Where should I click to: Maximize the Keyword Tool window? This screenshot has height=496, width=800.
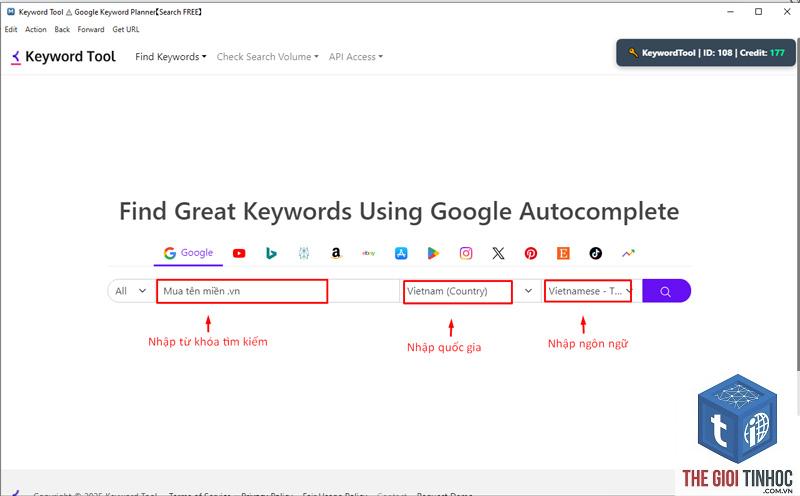click(x=759, y=12)
